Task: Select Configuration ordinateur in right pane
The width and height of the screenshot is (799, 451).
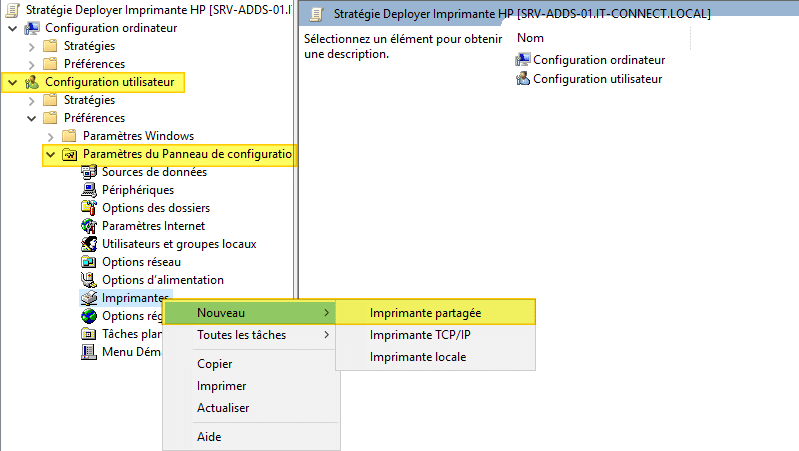Action: coord(596,60)
